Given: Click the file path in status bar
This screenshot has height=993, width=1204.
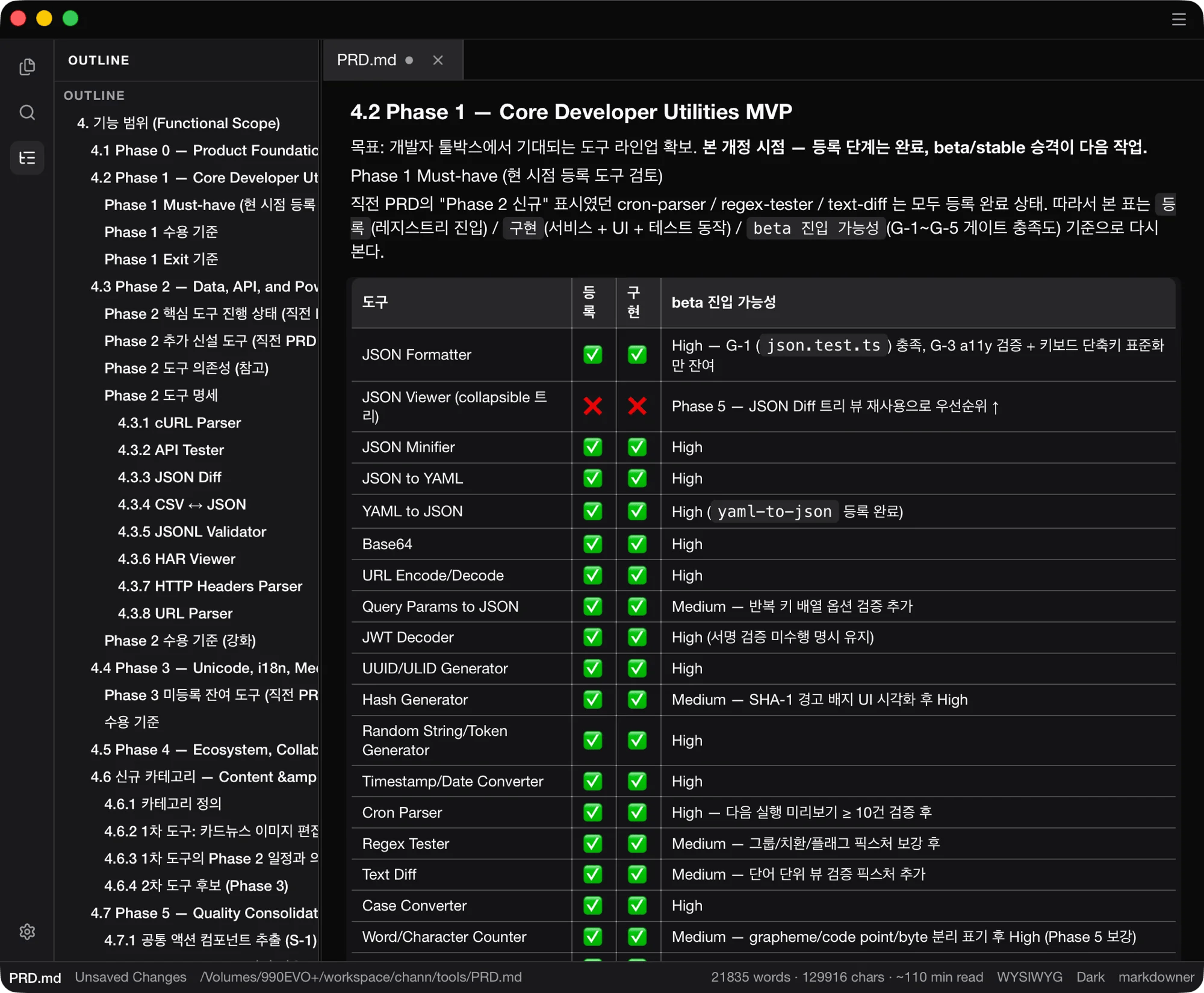Looking at the screenshot, I should click(x=361, y=977).
